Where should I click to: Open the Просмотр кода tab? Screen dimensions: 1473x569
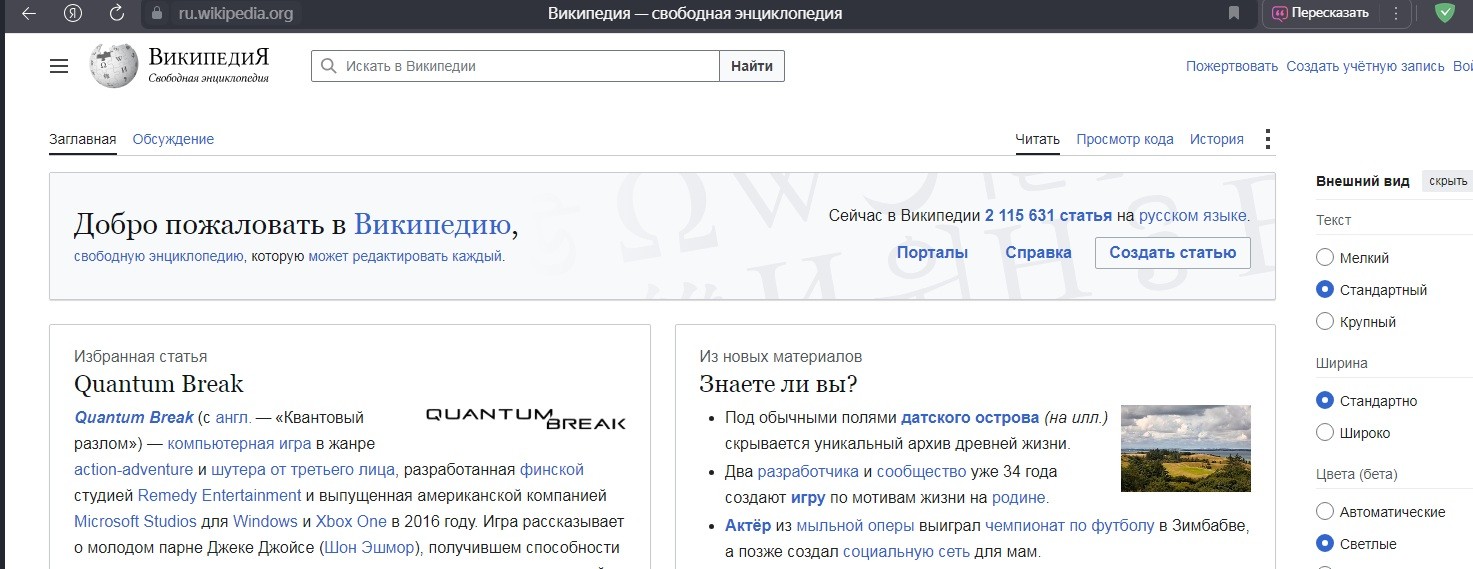click(1125, 139)
